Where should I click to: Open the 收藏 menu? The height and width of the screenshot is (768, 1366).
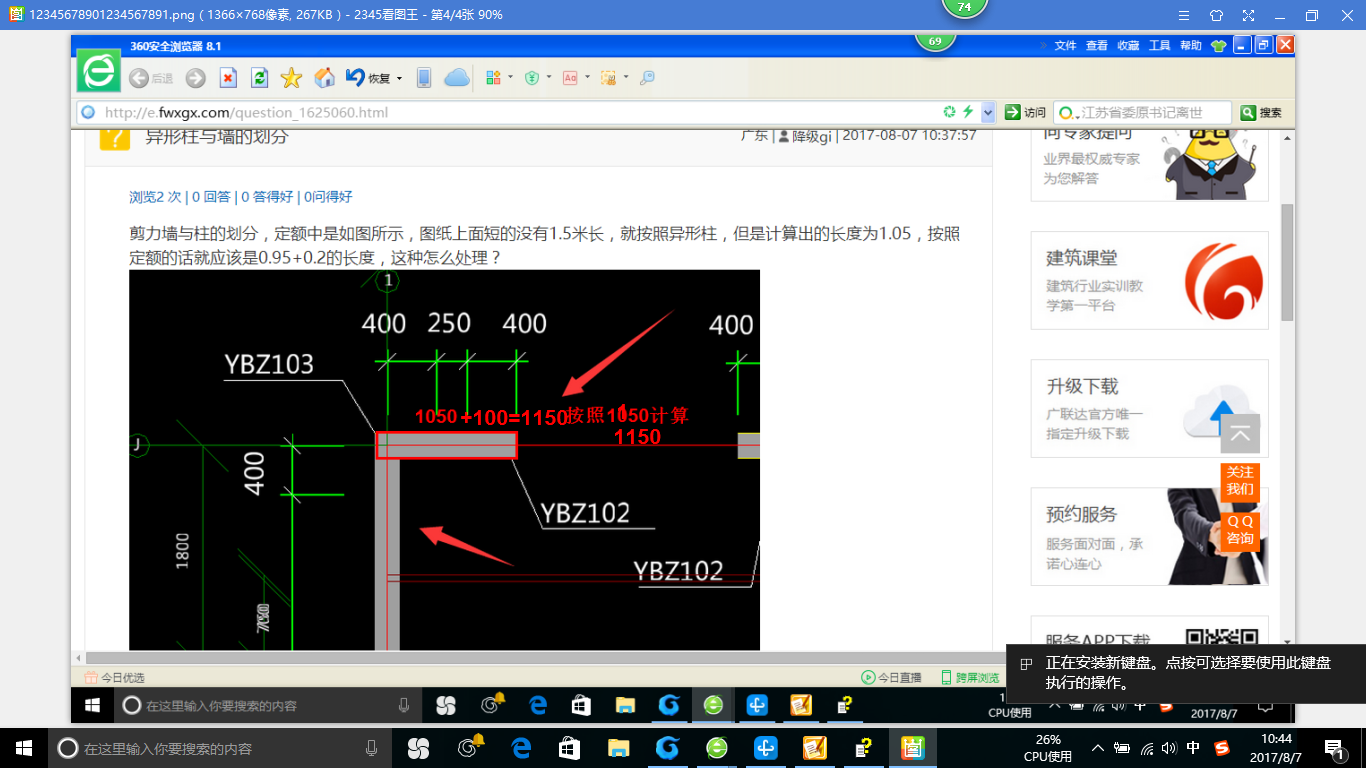[1128, 45]
